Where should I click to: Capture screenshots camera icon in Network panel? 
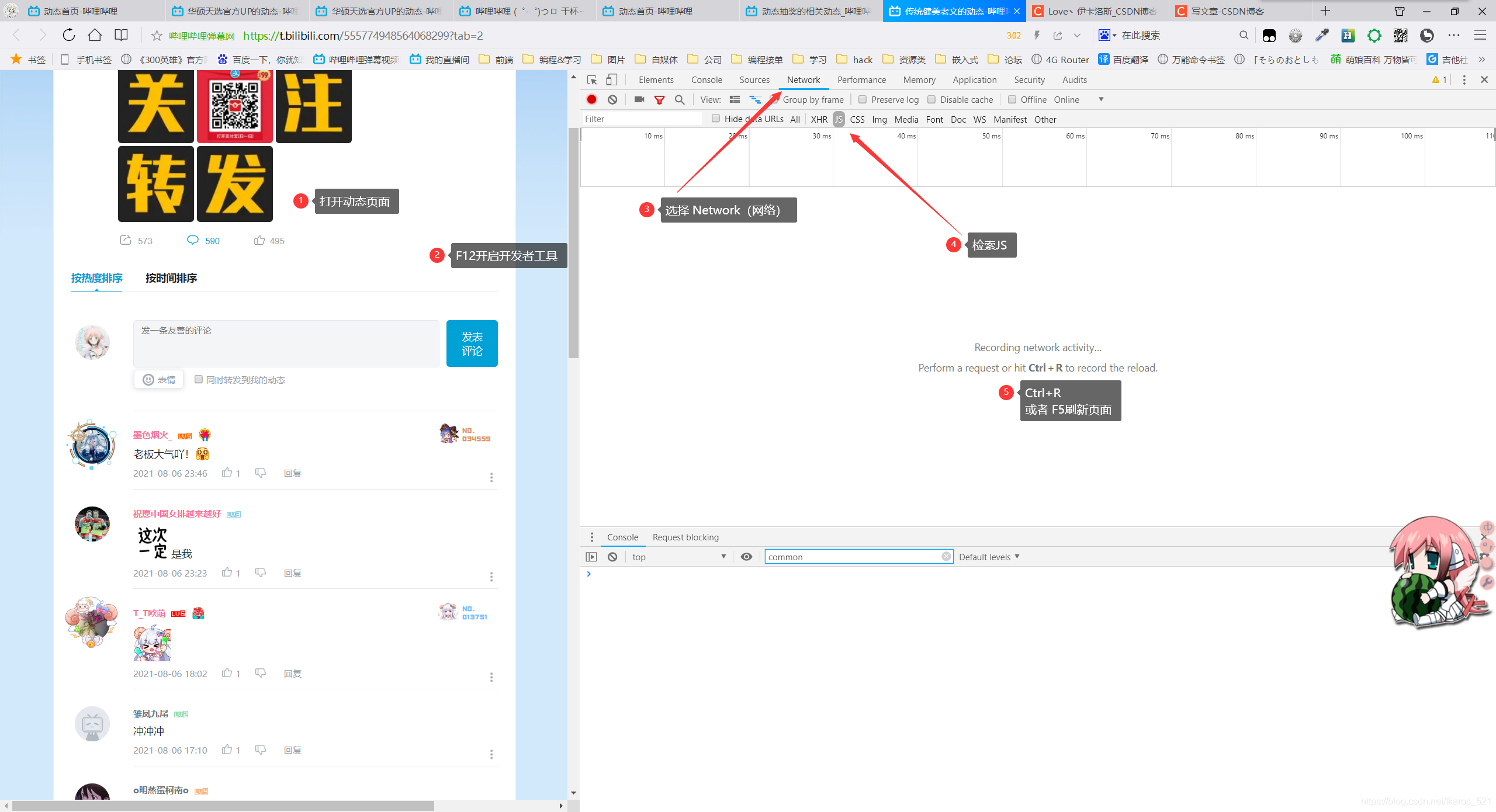[x=639, y=100]
